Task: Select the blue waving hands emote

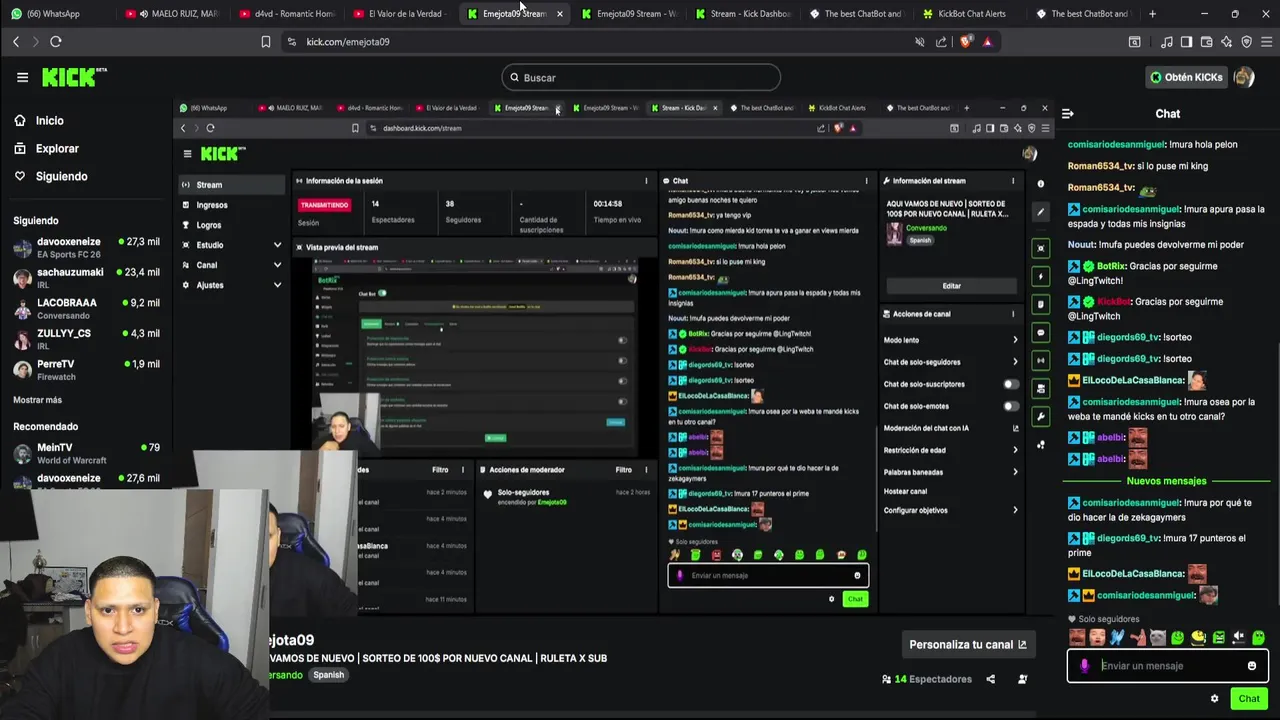Action: coord(1117,637)
